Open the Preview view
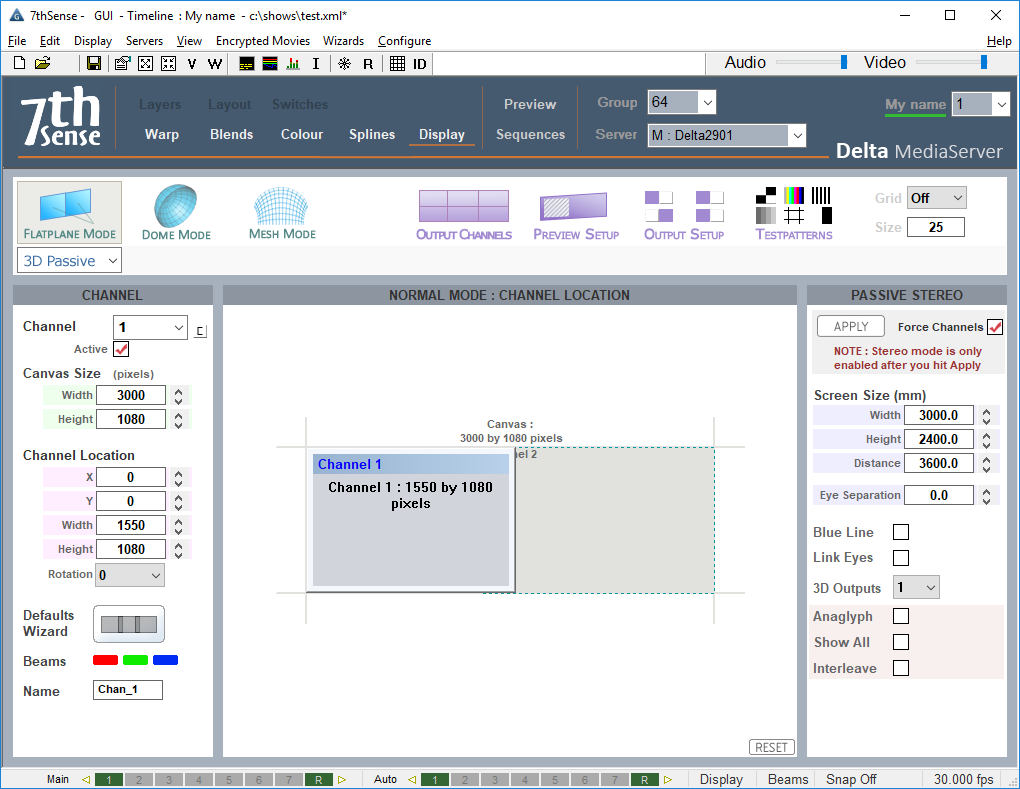The height and width of the screenshot is (789, 1020). coord(530,104)
